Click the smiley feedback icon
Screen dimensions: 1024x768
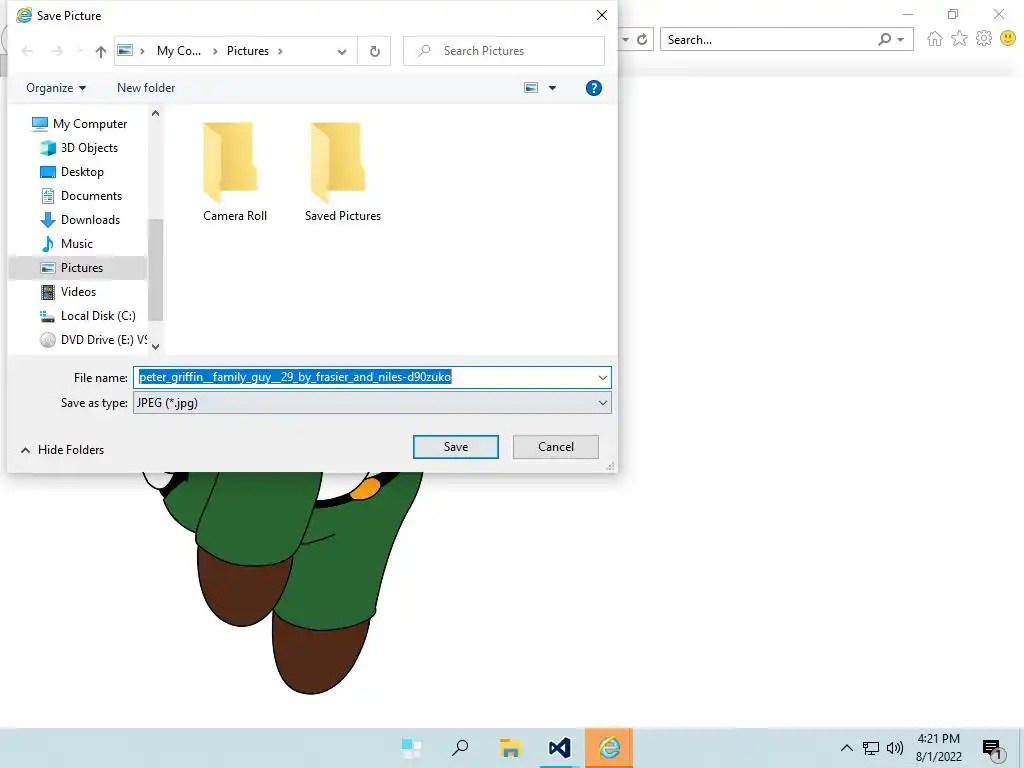[x=1008, y=39]
